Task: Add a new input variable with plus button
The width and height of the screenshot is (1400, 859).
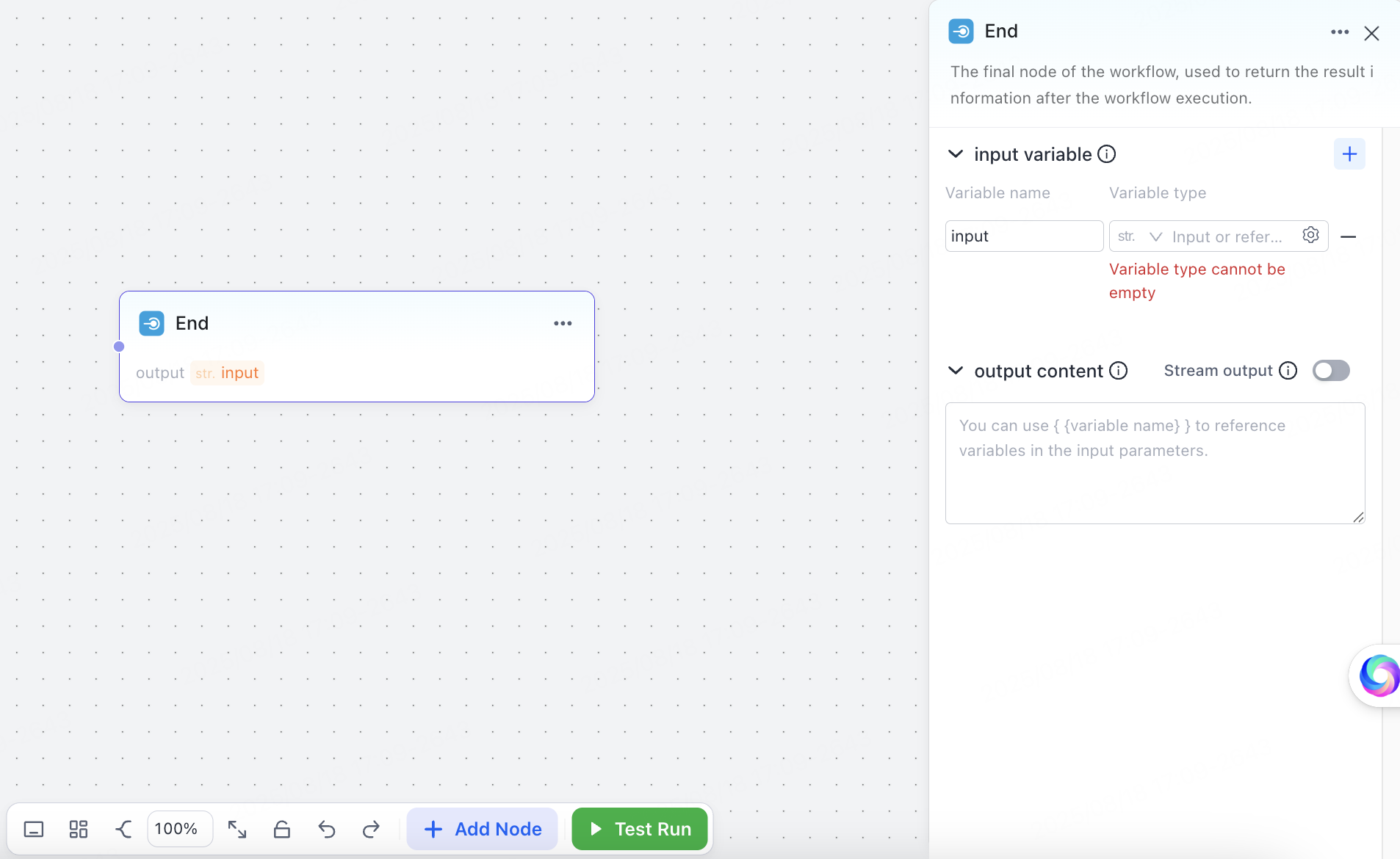Action: 1349,154
